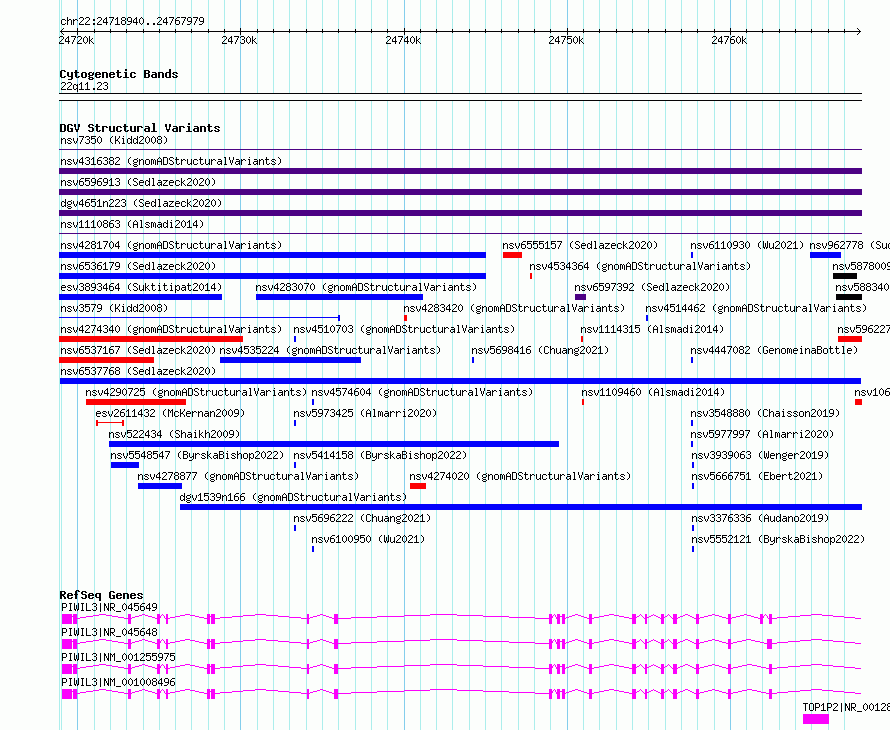890x730 pixels.
Task: Select the nsv4535224 blue variant bar
Action: 290,360
